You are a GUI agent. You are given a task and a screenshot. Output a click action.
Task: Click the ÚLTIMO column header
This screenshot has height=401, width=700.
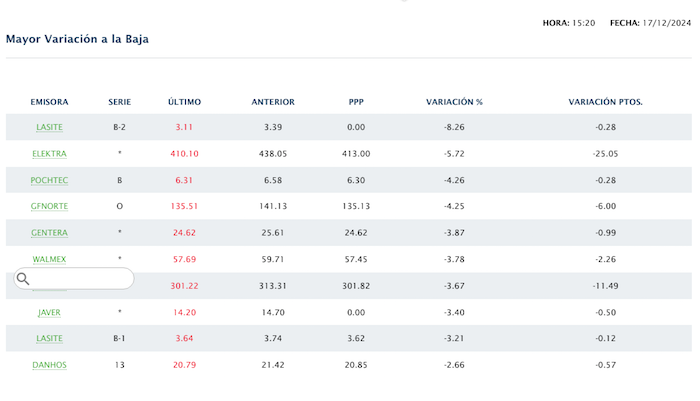(x=184, y=102)
